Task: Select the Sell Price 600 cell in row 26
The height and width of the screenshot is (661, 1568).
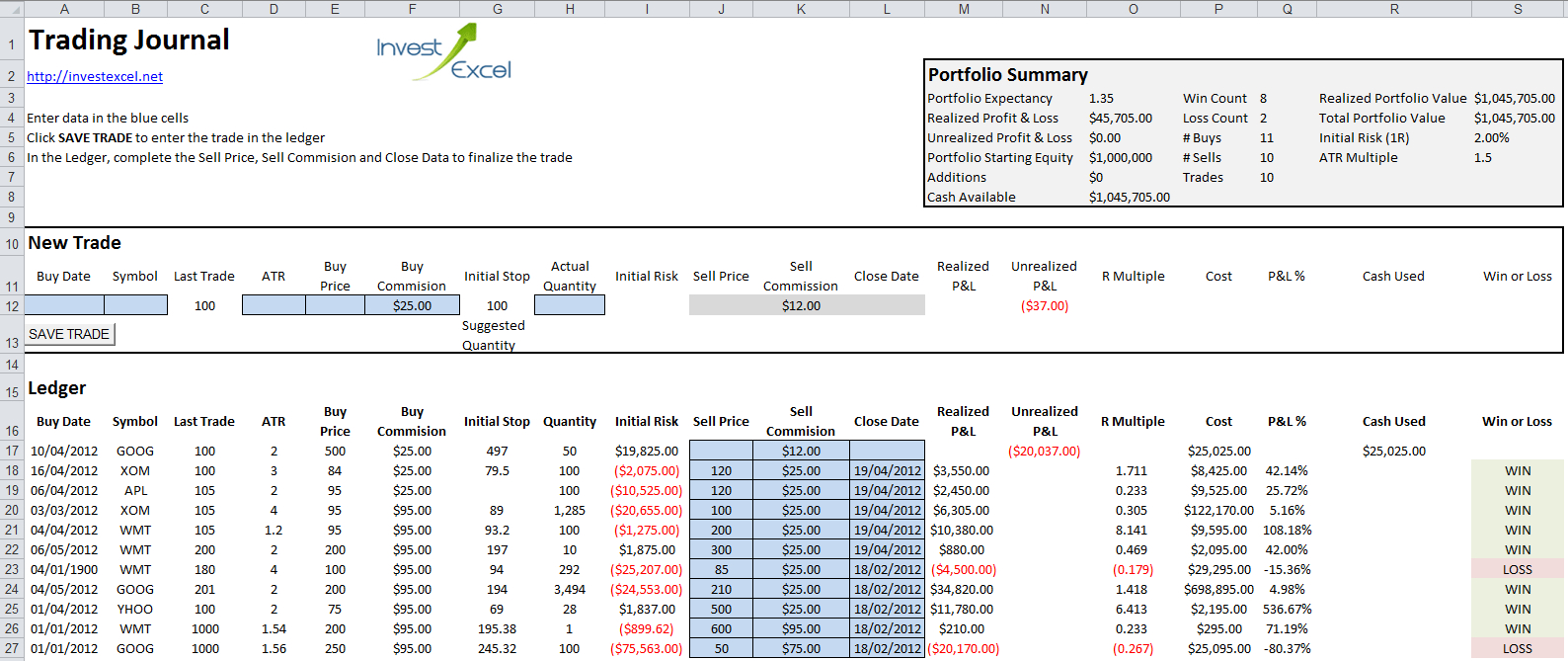Action: click(x=721, y=628)
